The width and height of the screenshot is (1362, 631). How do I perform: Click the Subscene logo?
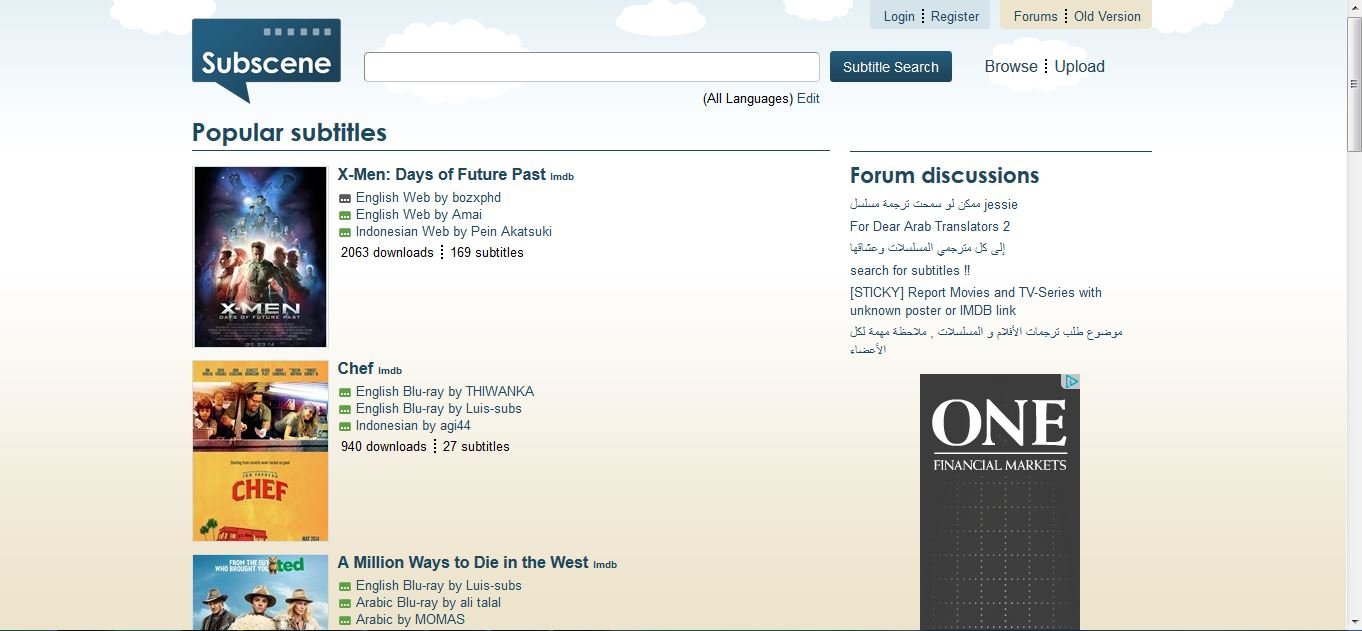click(266, 58)
